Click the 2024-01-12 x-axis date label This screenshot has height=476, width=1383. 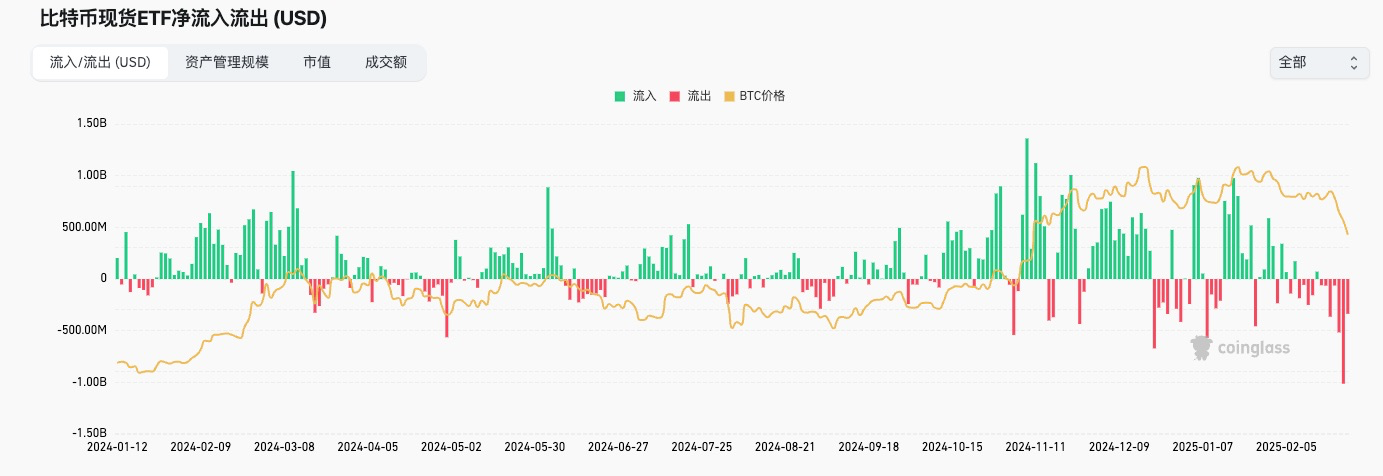116,447
